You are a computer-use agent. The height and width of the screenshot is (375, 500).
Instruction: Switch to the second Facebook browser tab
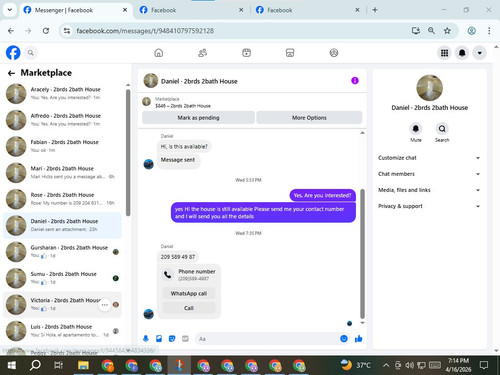point(191,10)
